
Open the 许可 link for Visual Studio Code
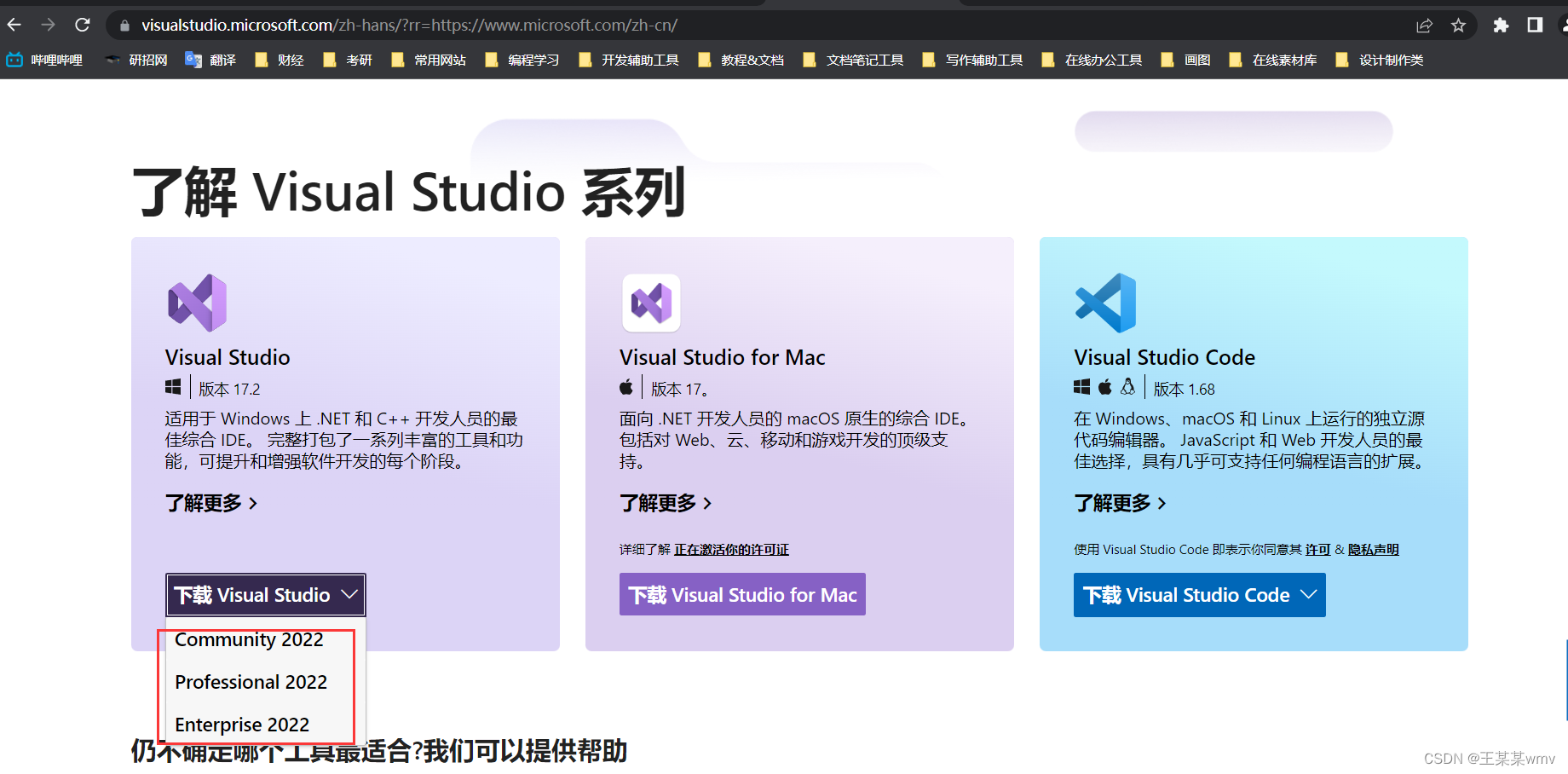[x=1317, y=550]
